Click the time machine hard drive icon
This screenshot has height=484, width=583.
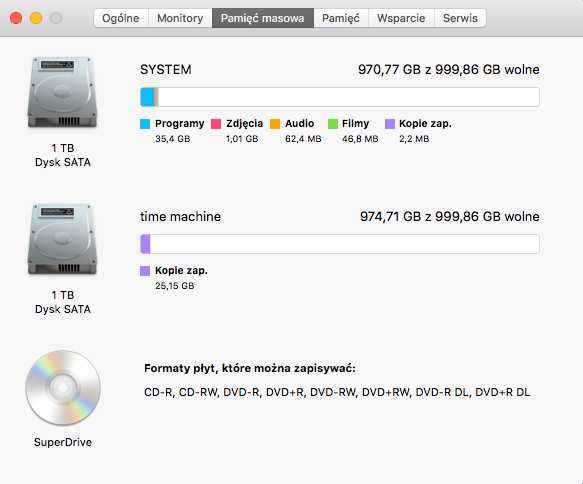click(62, 239)
